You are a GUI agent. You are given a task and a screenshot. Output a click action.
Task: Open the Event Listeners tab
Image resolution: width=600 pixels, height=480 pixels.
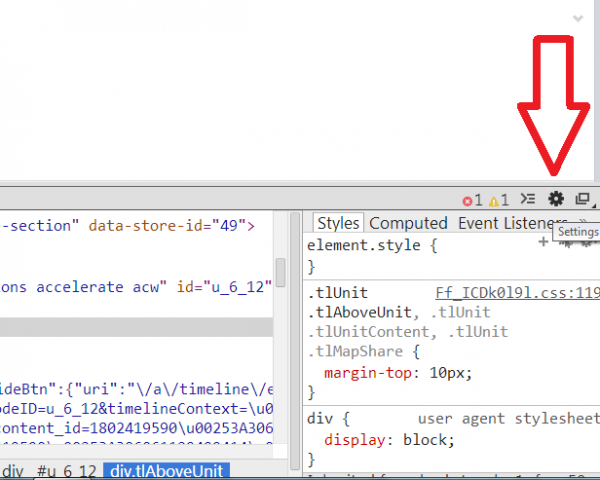[x=513, y=223]
